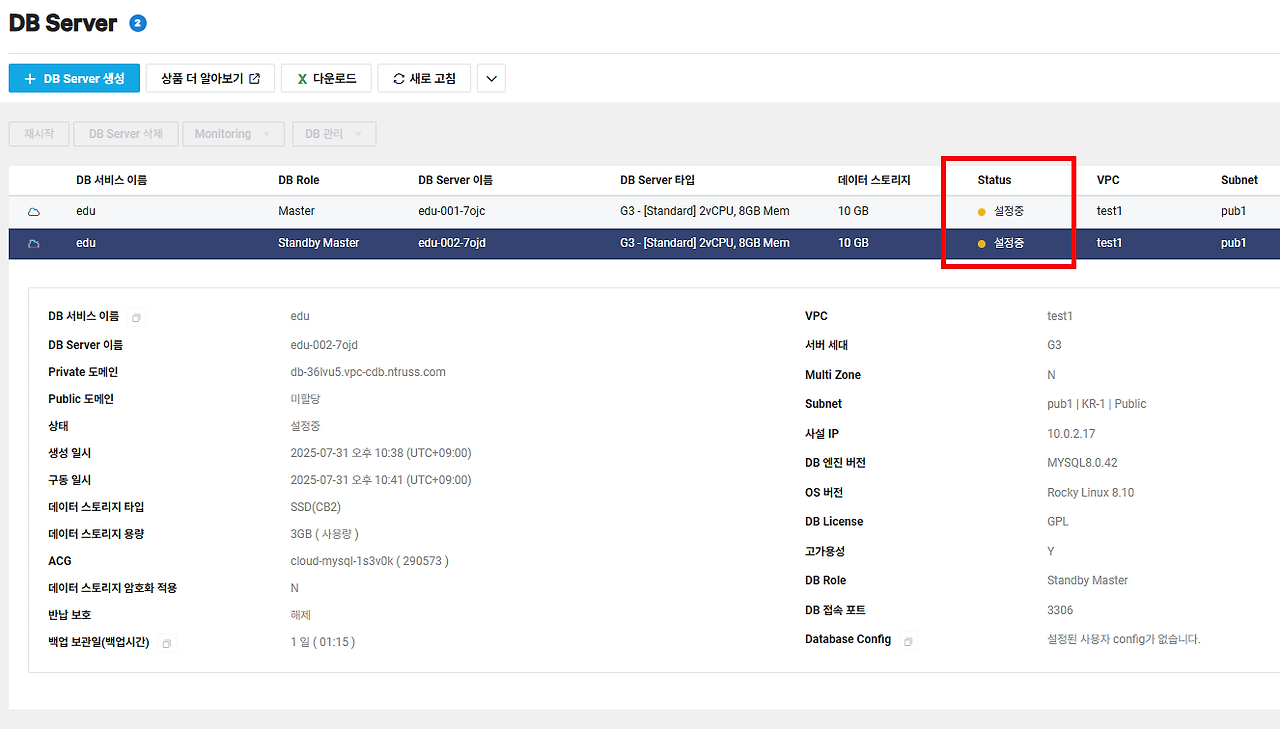The height and width of the screenshot is (729, 1280).
Task: Click copy icon beside Database Config label
Action: point(907,641)
